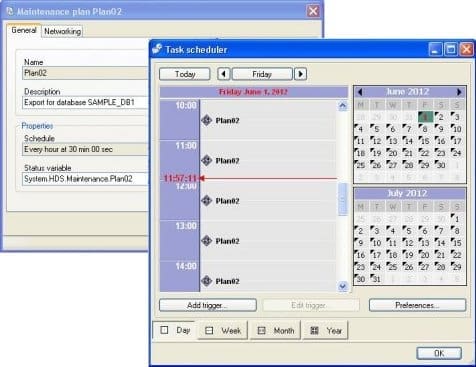Click the Schedule field Every hour
The height and width of the screenshot is (367, 476).
(x=85, y=149)
